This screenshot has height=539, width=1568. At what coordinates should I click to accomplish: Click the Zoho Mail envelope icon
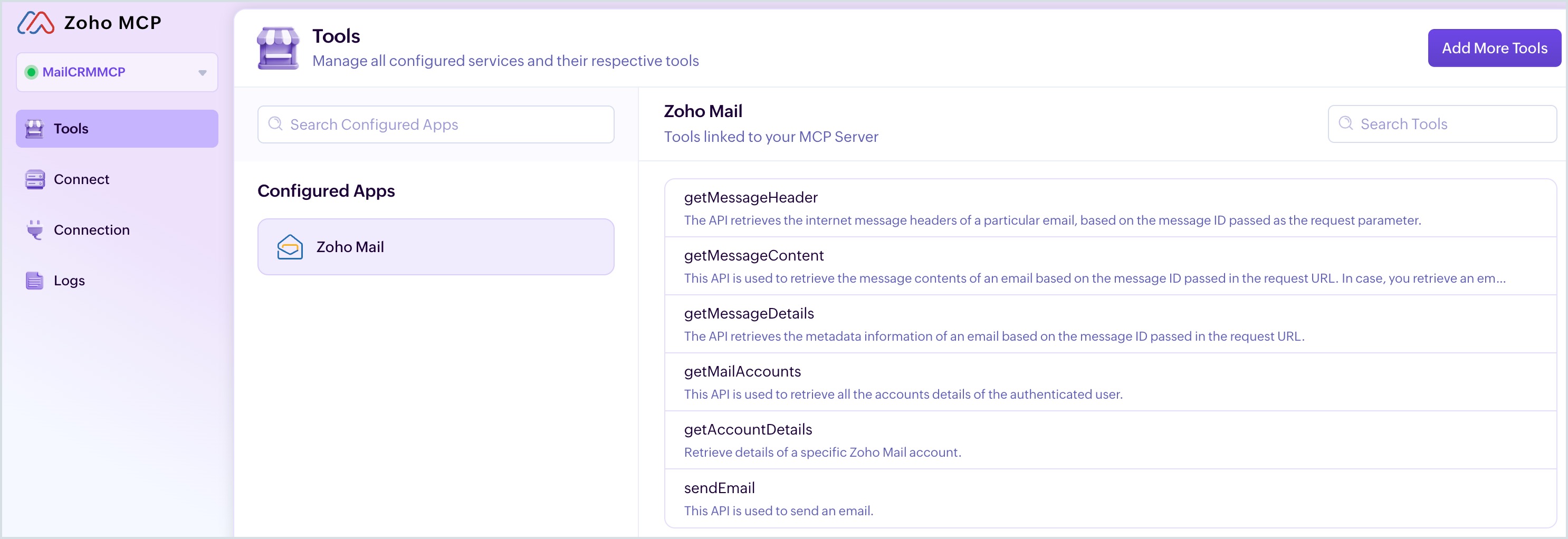coord(290,247)
